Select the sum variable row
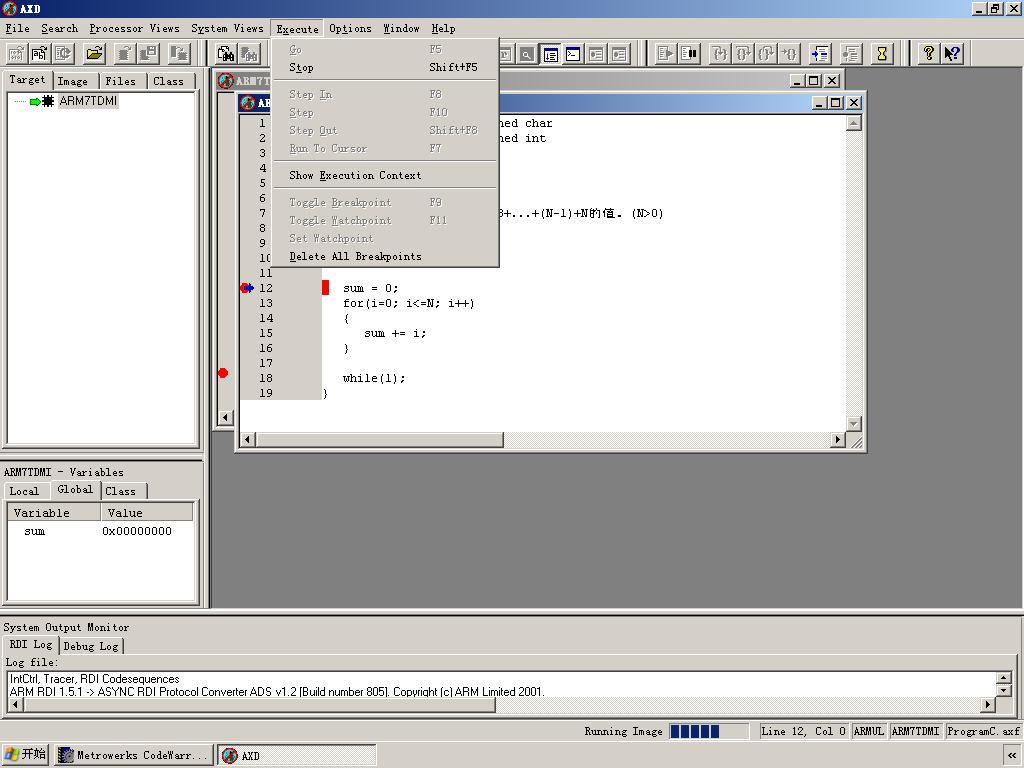Screen dimensions: 1024x768 (101, 531)
